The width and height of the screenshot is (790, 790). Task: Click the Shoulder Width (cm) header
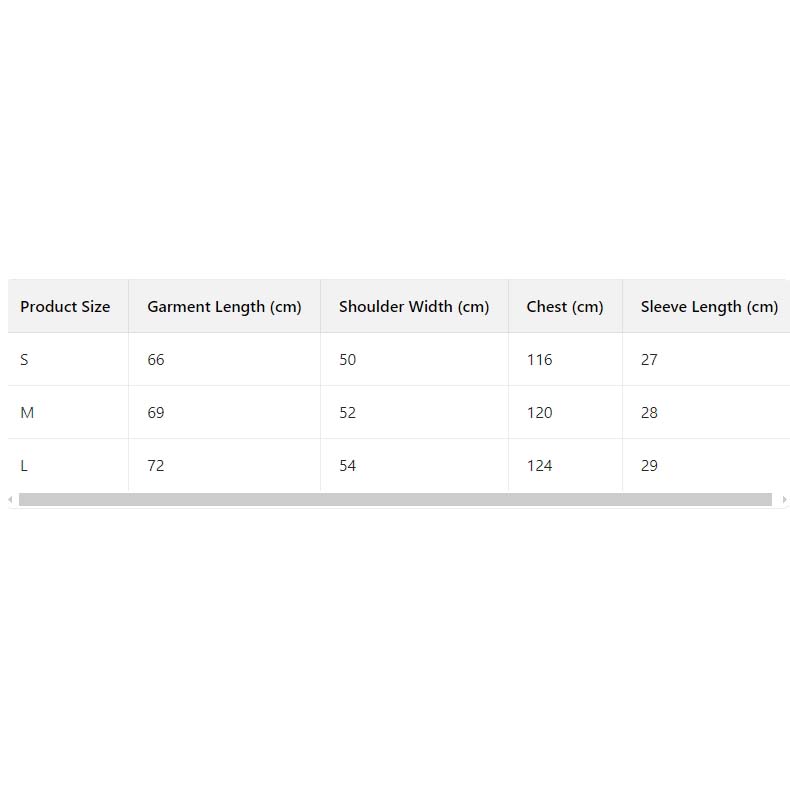(x=414, y=307)
